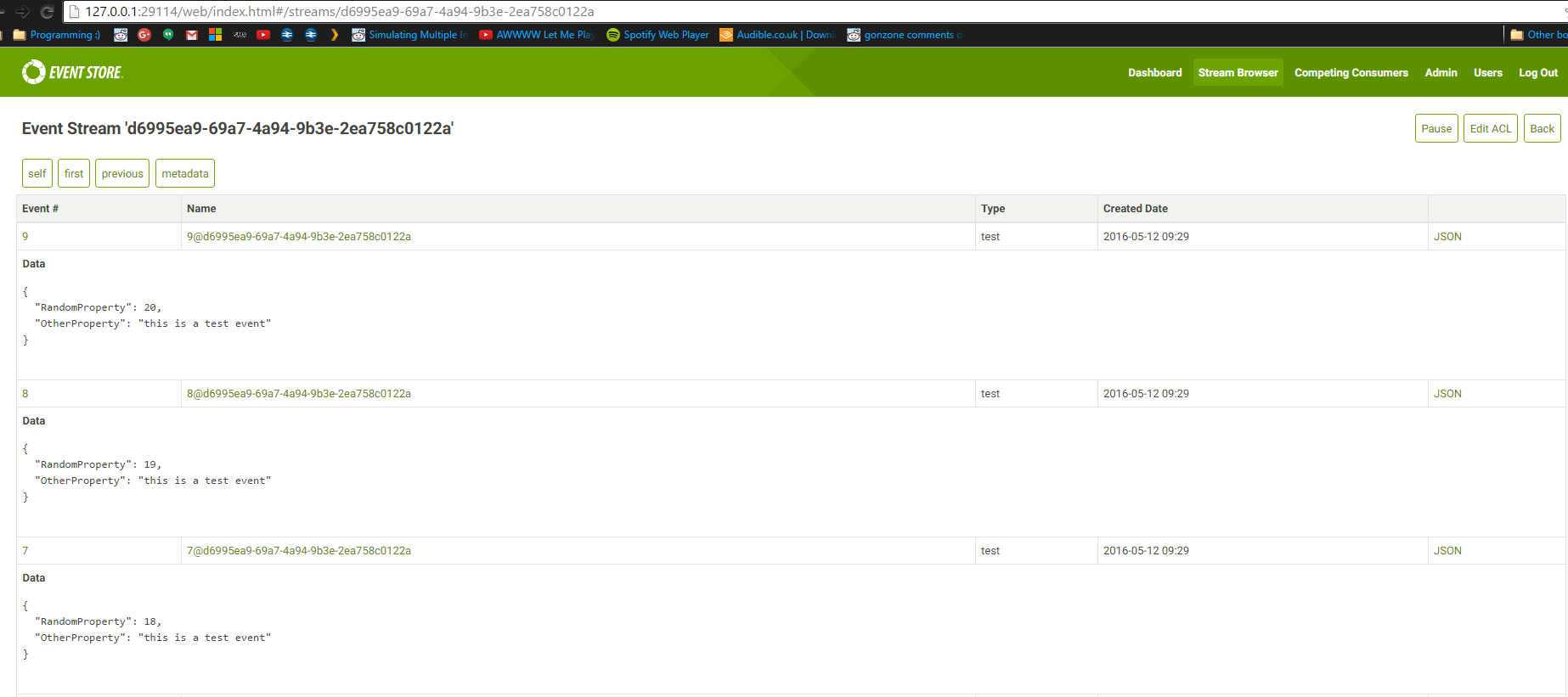Image resolution: width=1568 pixels, height=697 pixels.
Task: Click the Edit ACL button
Action: point(1491,128)
